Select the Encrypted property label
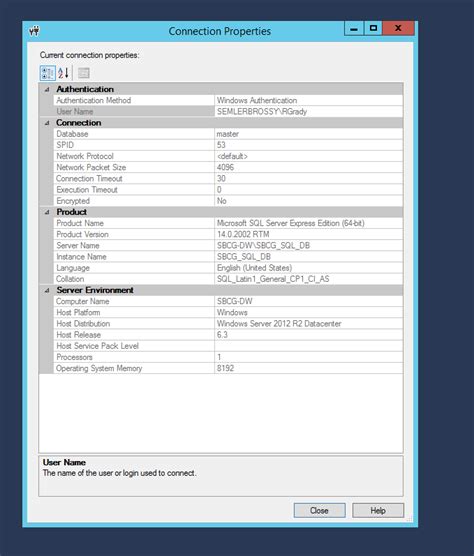The width and height of the screenshot is (474, 556). [73, 201]
